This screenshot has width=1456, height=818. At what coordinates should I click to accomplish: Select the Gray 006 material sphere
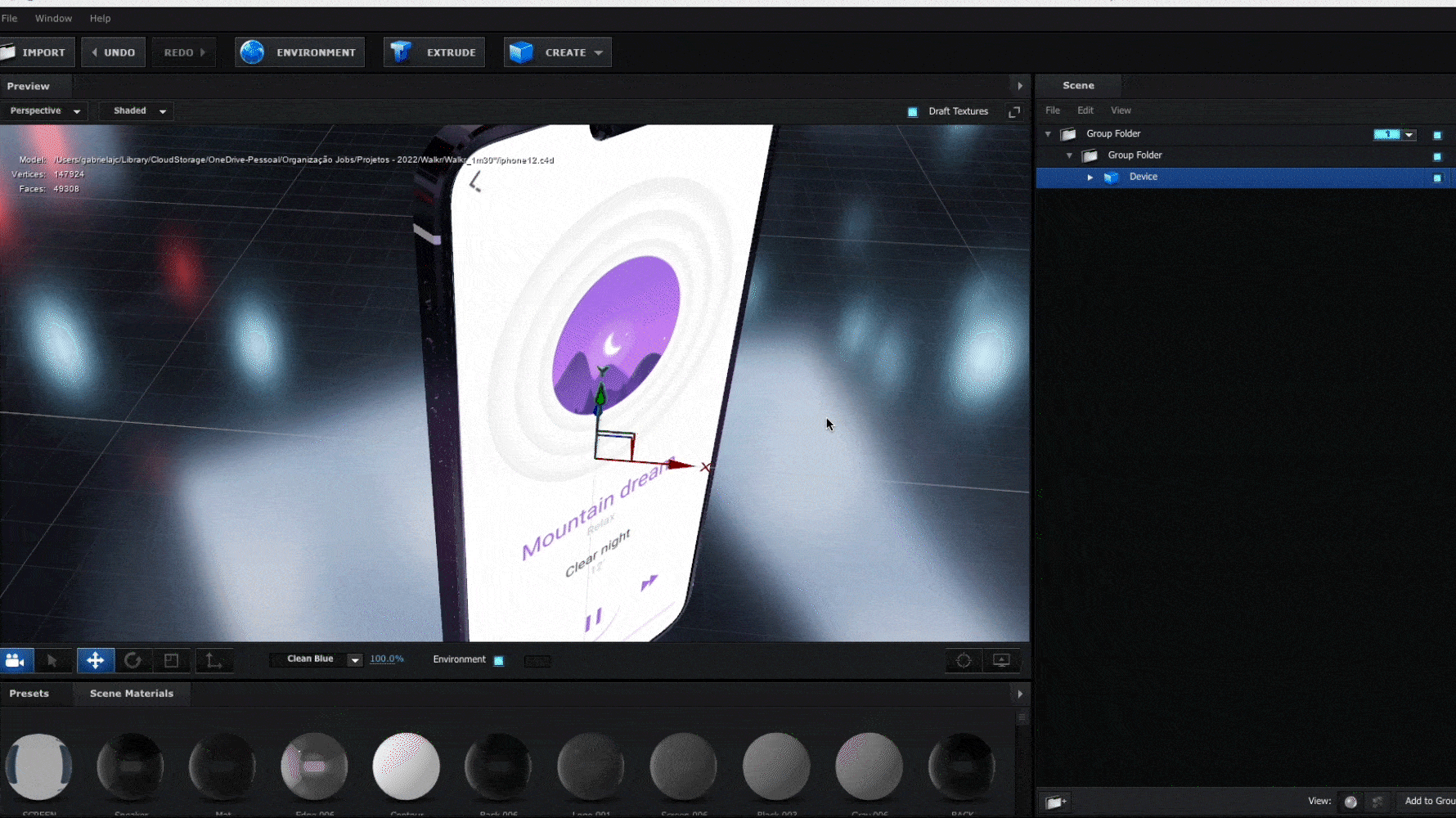pos(869,766)
